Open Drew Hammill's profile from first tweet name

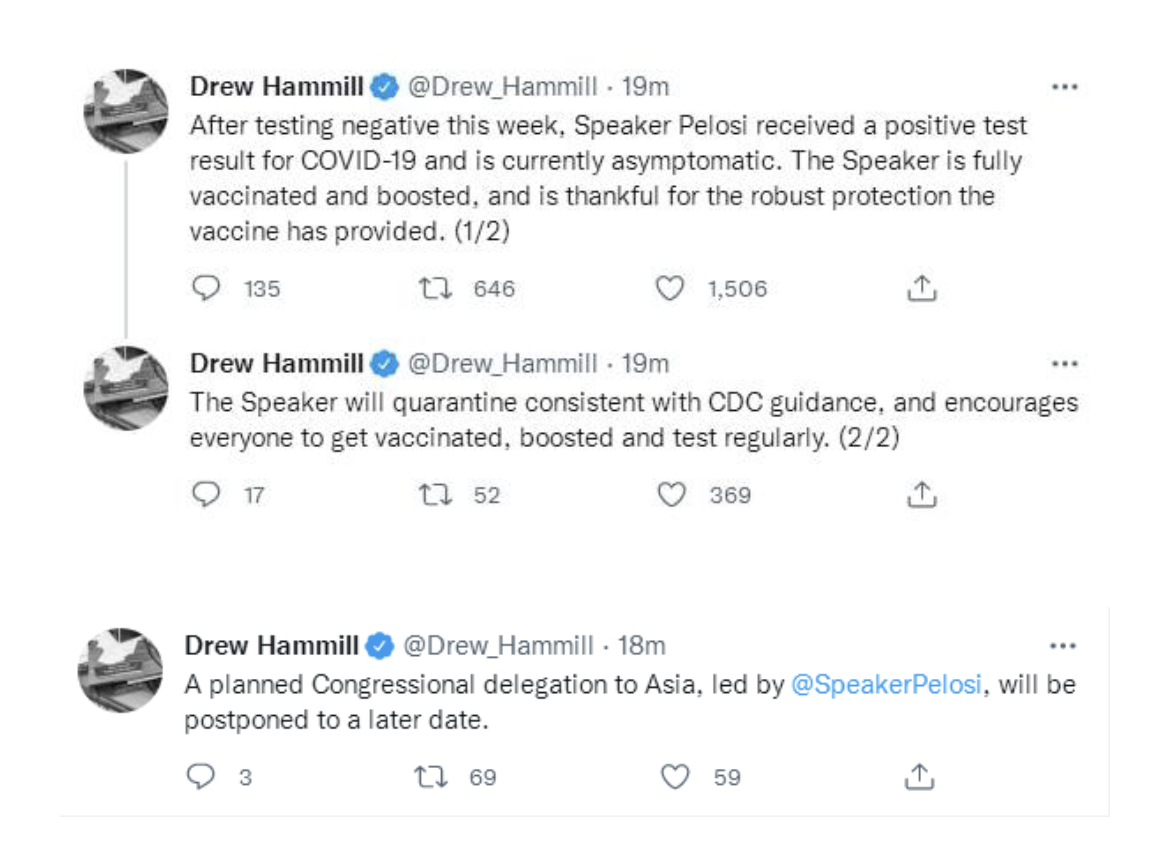point(277,87)
